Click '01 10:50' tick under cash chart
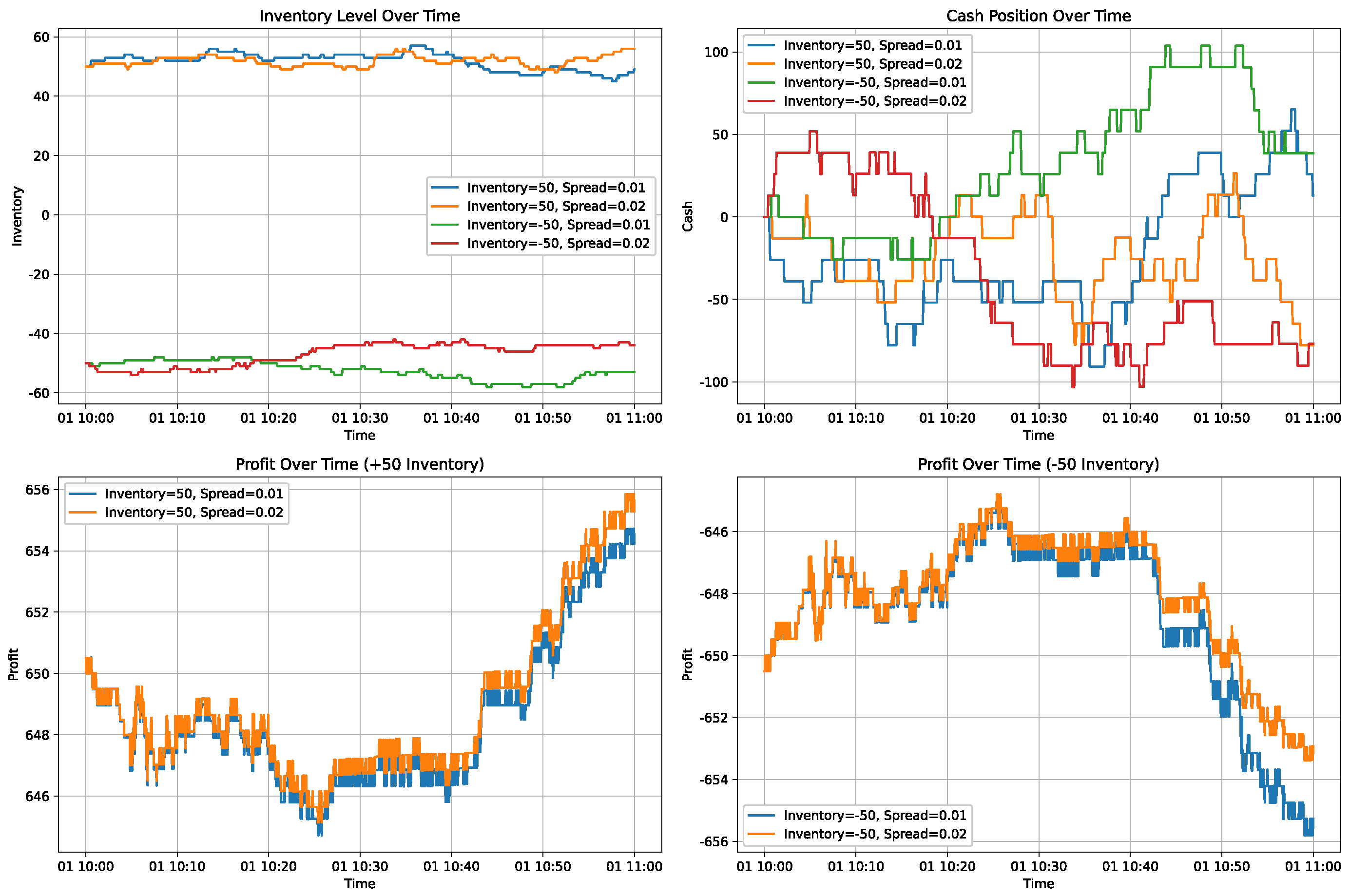1350x896 pixels. (1221, 419)
